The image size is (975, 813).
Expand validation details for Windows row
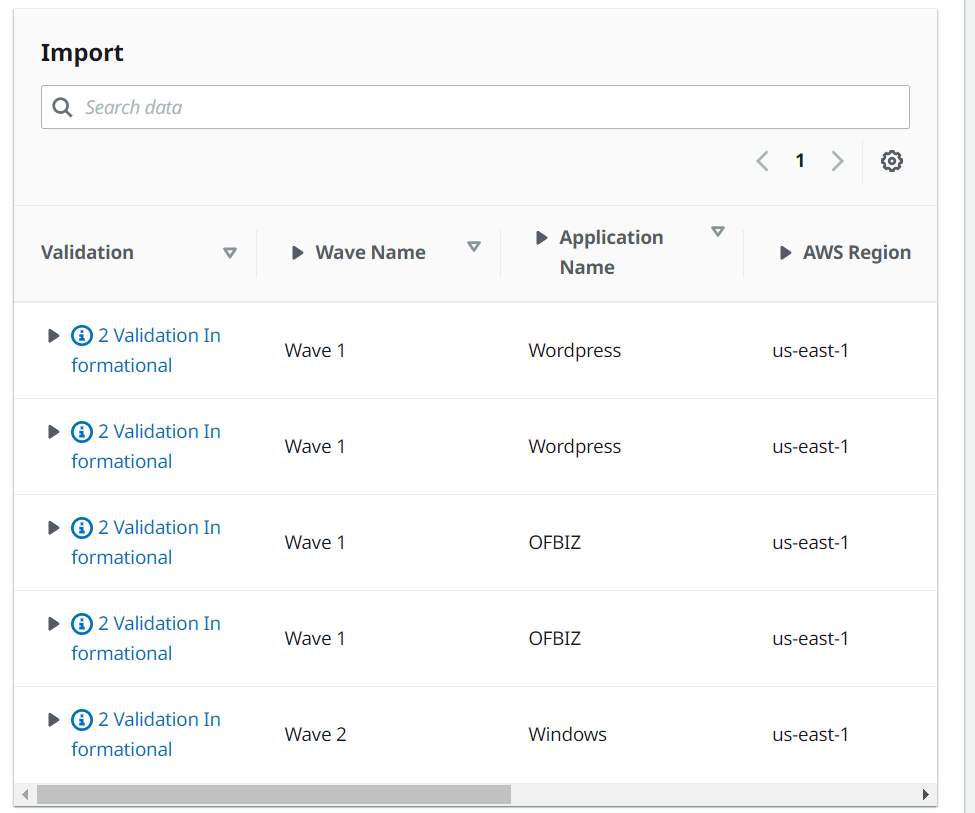pos(53,720)
